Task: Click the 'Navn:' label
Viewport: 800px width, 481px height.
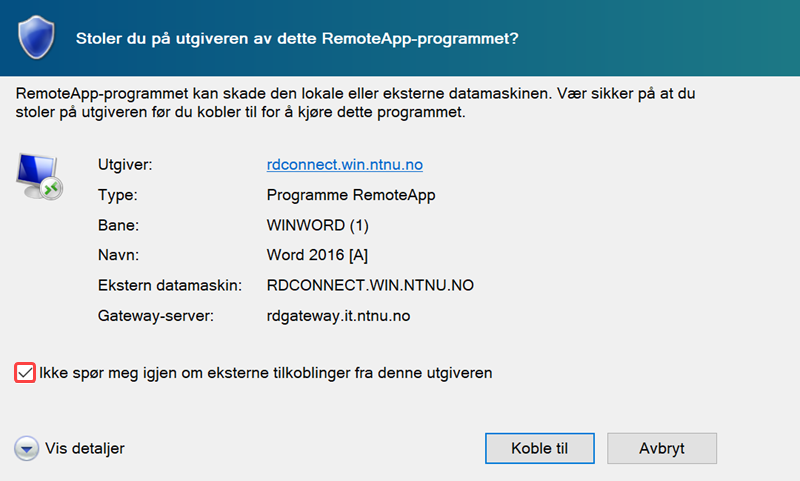Action: click(x=118, y=255)
